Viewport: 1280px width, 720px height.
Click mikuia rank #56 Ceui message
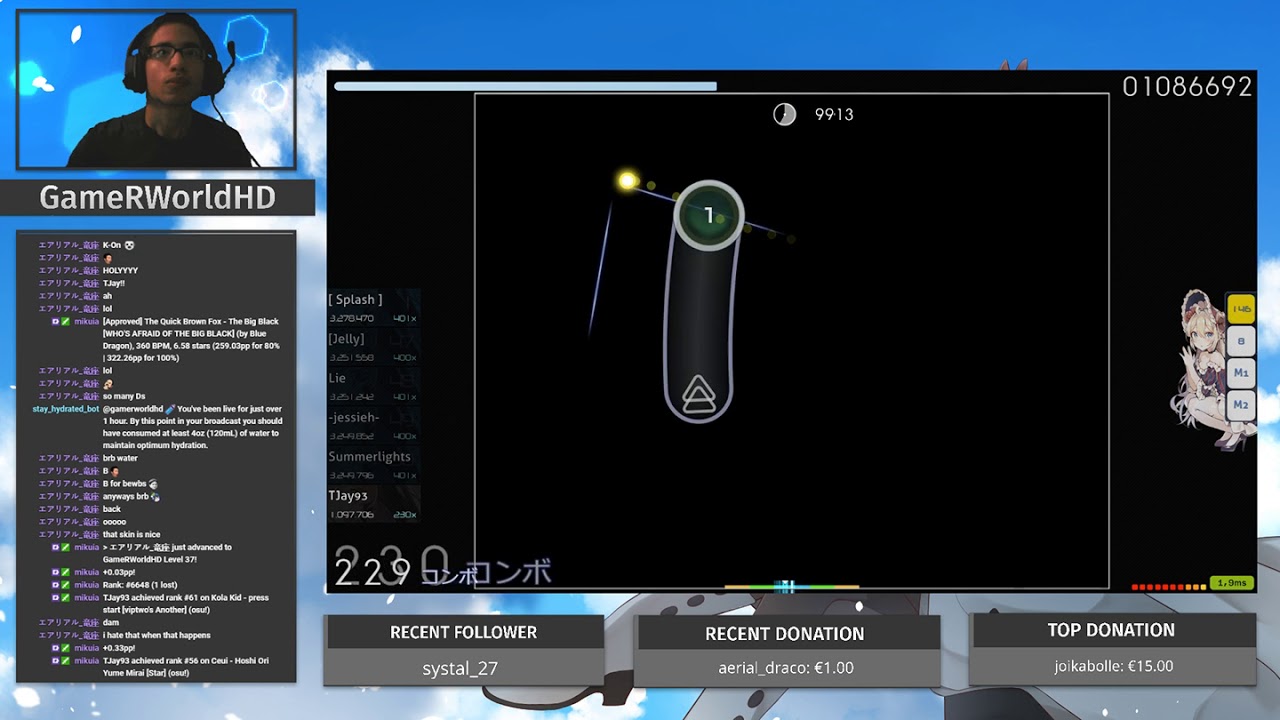click(186, 667)
